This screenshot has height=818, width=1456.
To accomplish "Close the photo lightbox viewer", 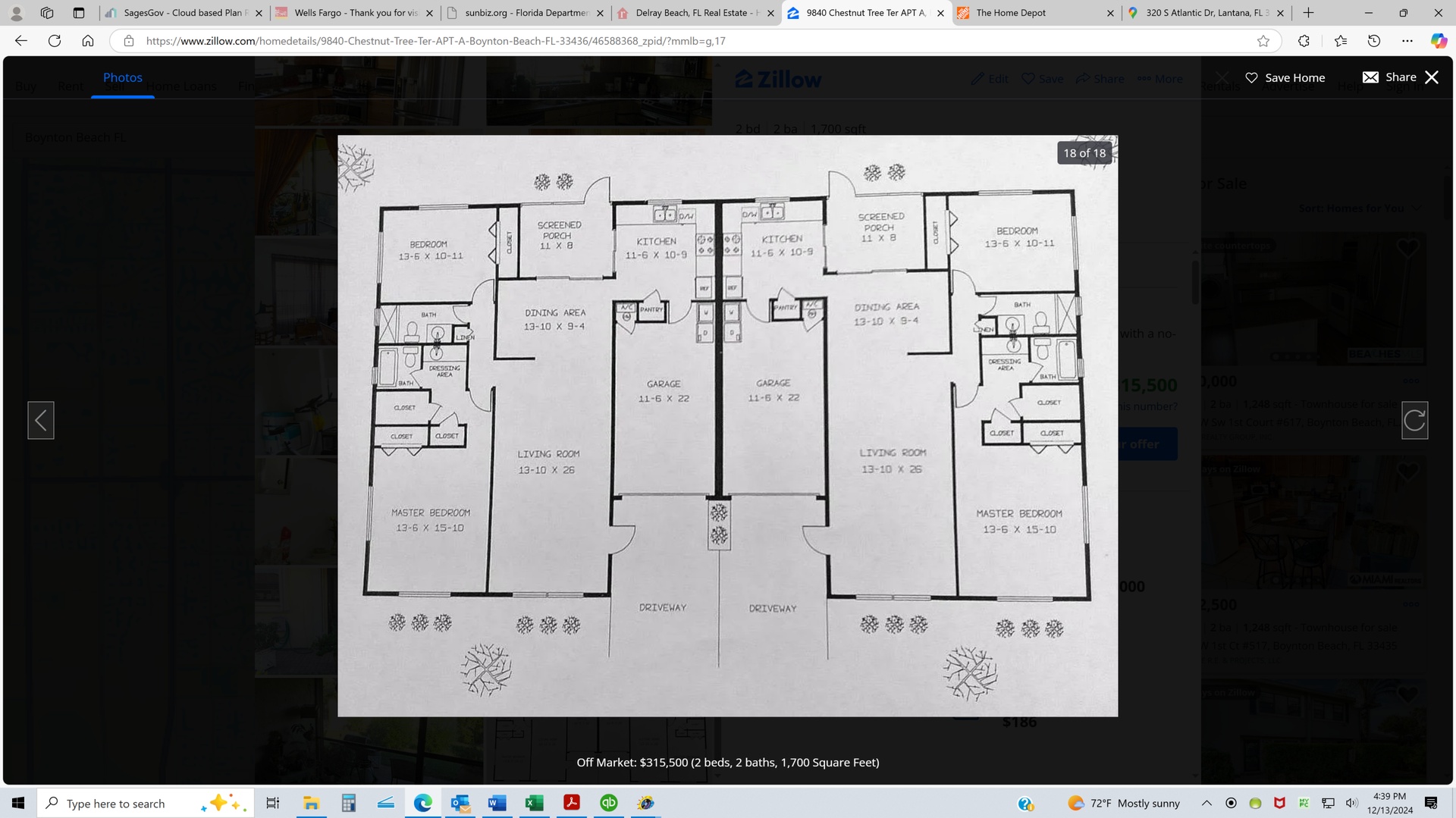I will click(x=1432, y=77).
